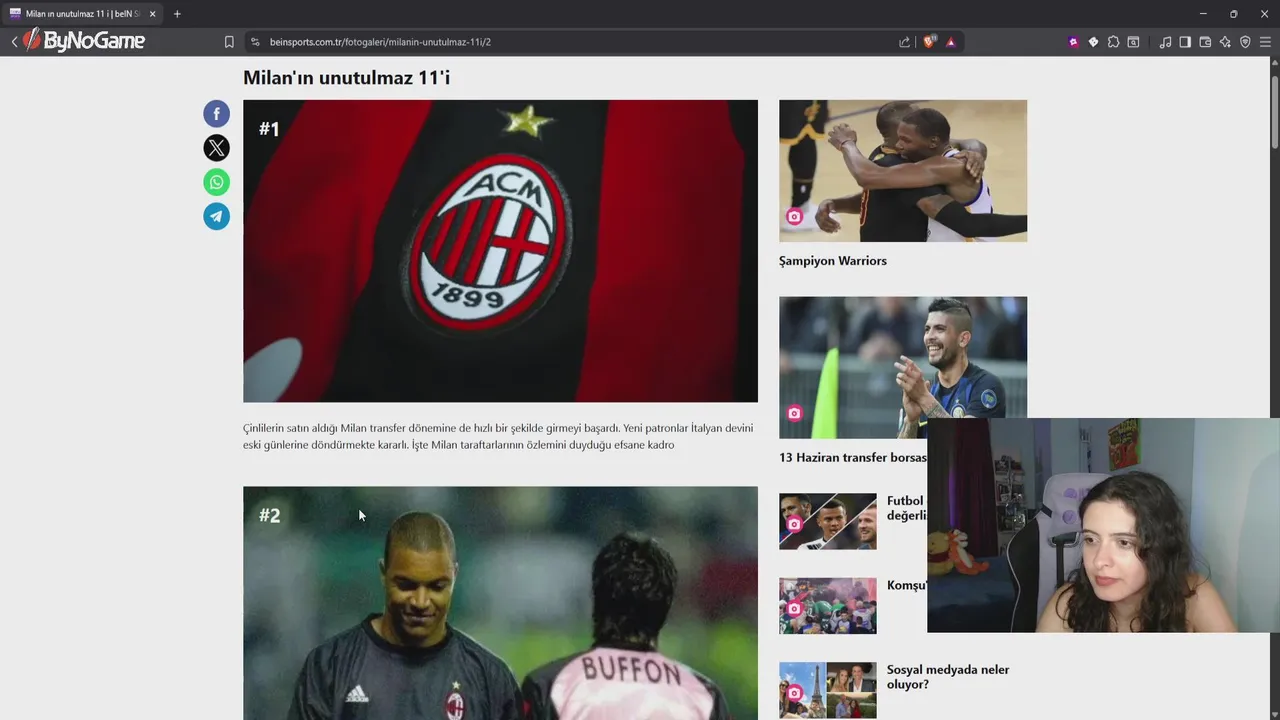The image size is (1280, 720).
Task: Close the Milan ın unutulmaz 11 i tab
Action: click(x=152, y=14)
